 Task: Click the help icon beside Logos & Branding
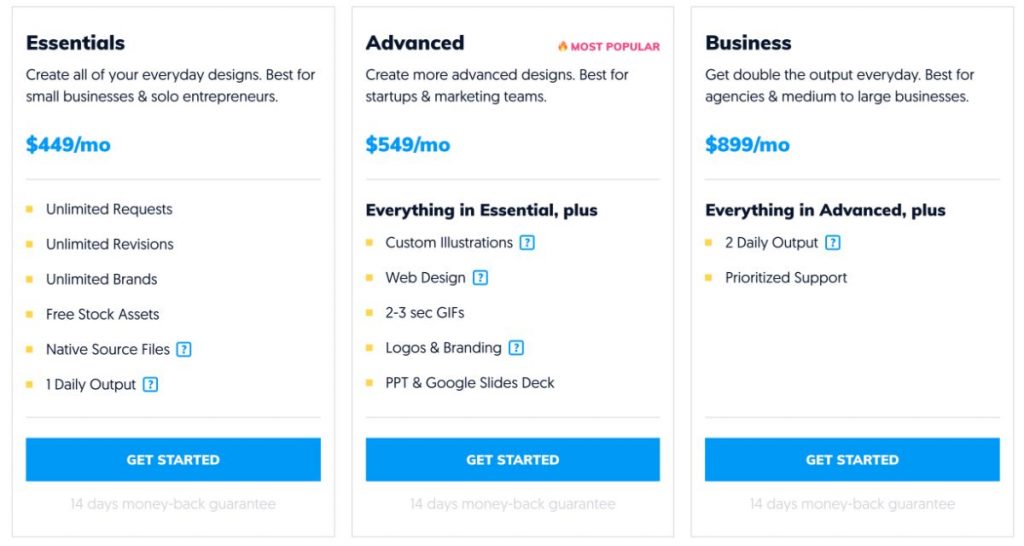517,348
